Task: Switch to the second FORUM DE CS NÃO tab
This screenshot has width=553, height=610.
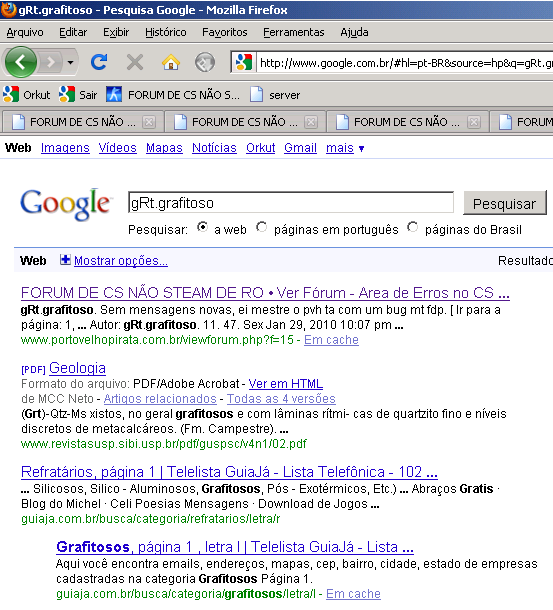Action: click(245, 122)
